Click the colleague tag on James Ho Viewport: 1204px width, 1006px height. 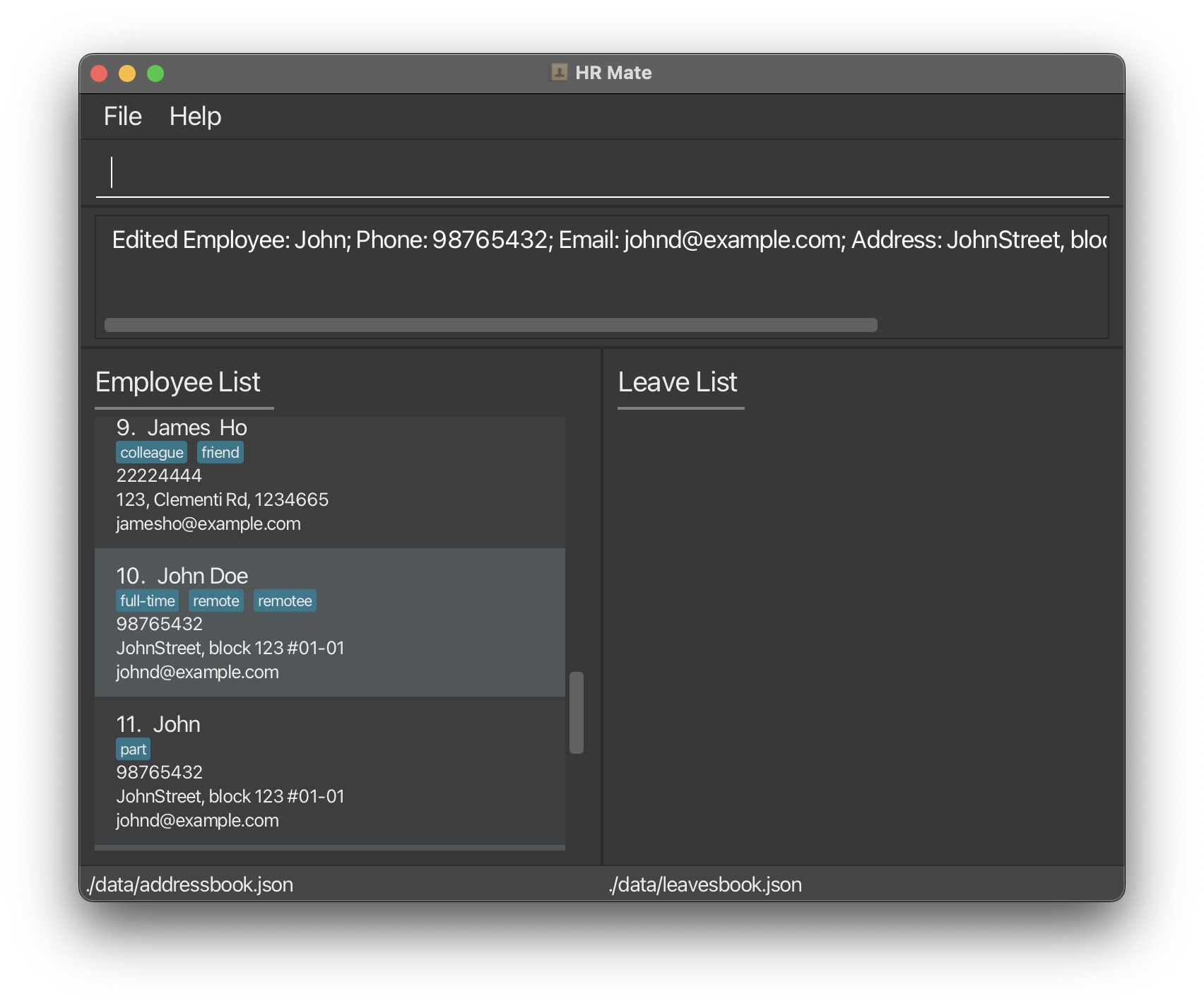tap(152, 453)
